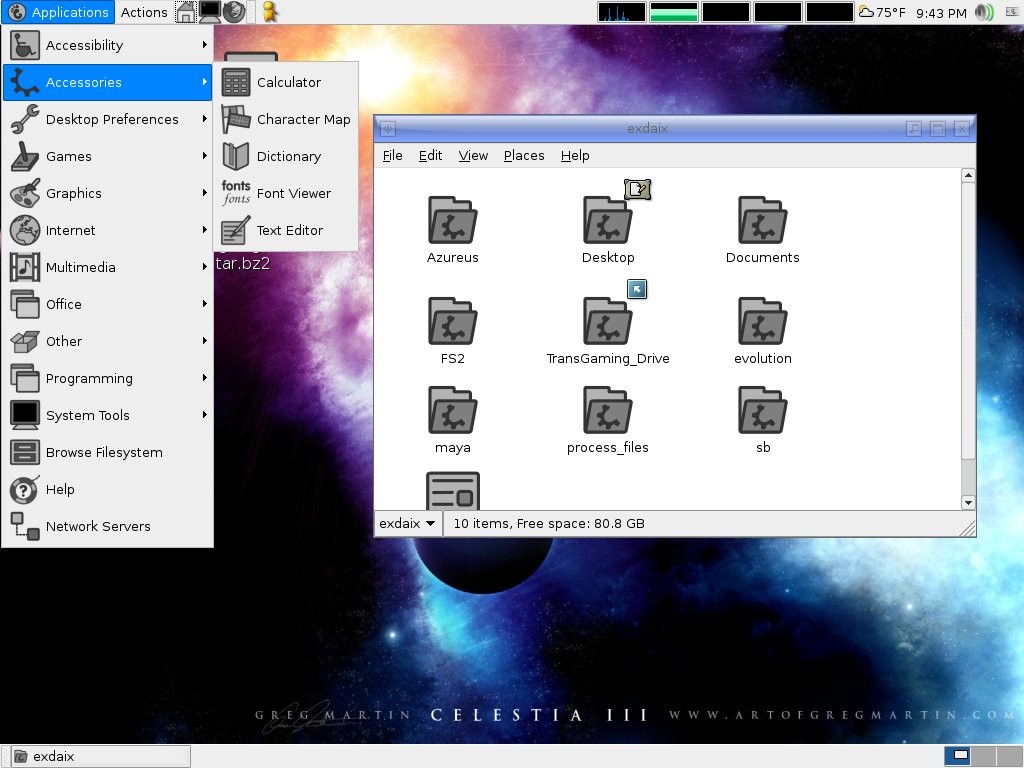Click the clock showing 9:43 PM

[941, 12]
